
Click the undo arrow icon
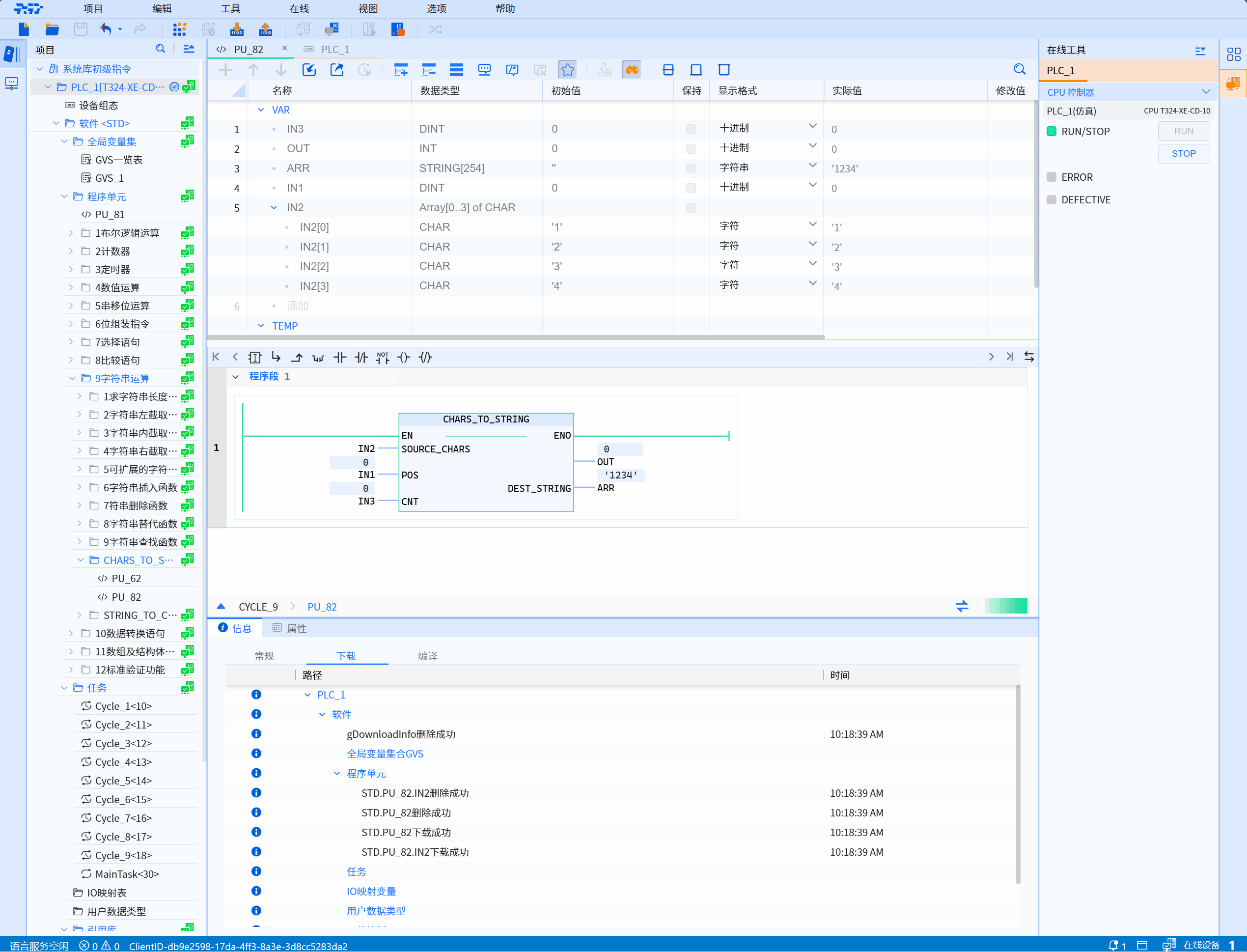coord(106,29)
